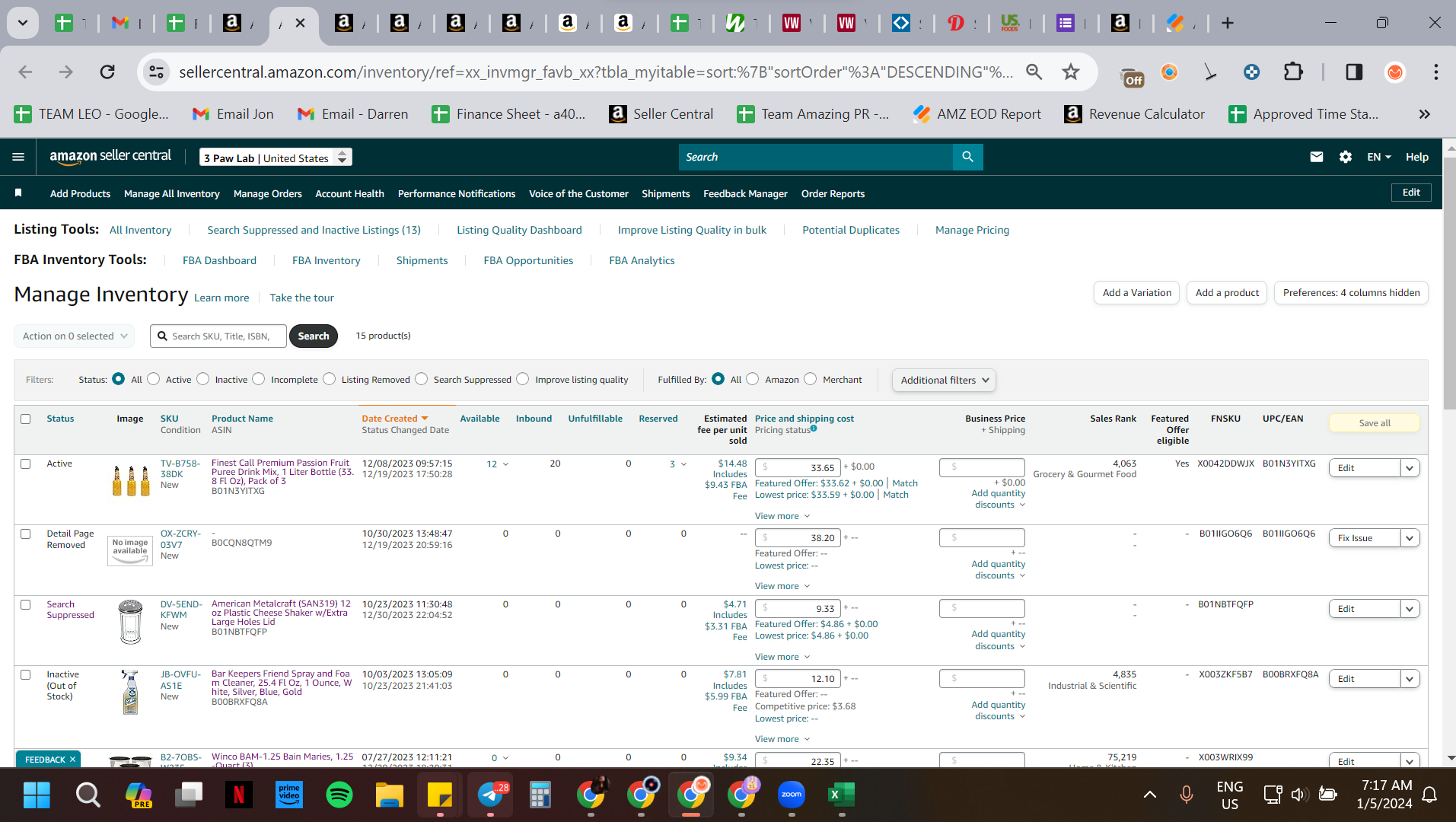Expand View more for Passion Fruit Puree pricing
The image size is (1456, 822).
point(782,516)
